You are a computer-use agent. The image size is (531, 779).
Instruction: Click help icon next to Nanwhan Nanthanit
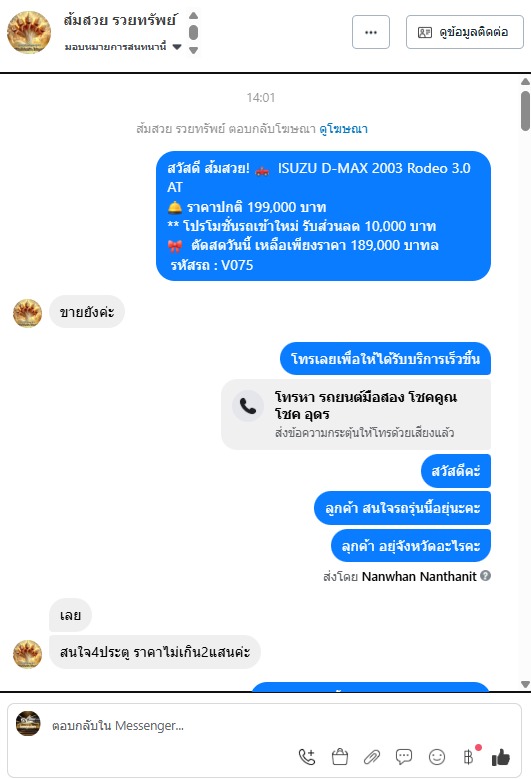pyautogui.click(x=486, y=576)
